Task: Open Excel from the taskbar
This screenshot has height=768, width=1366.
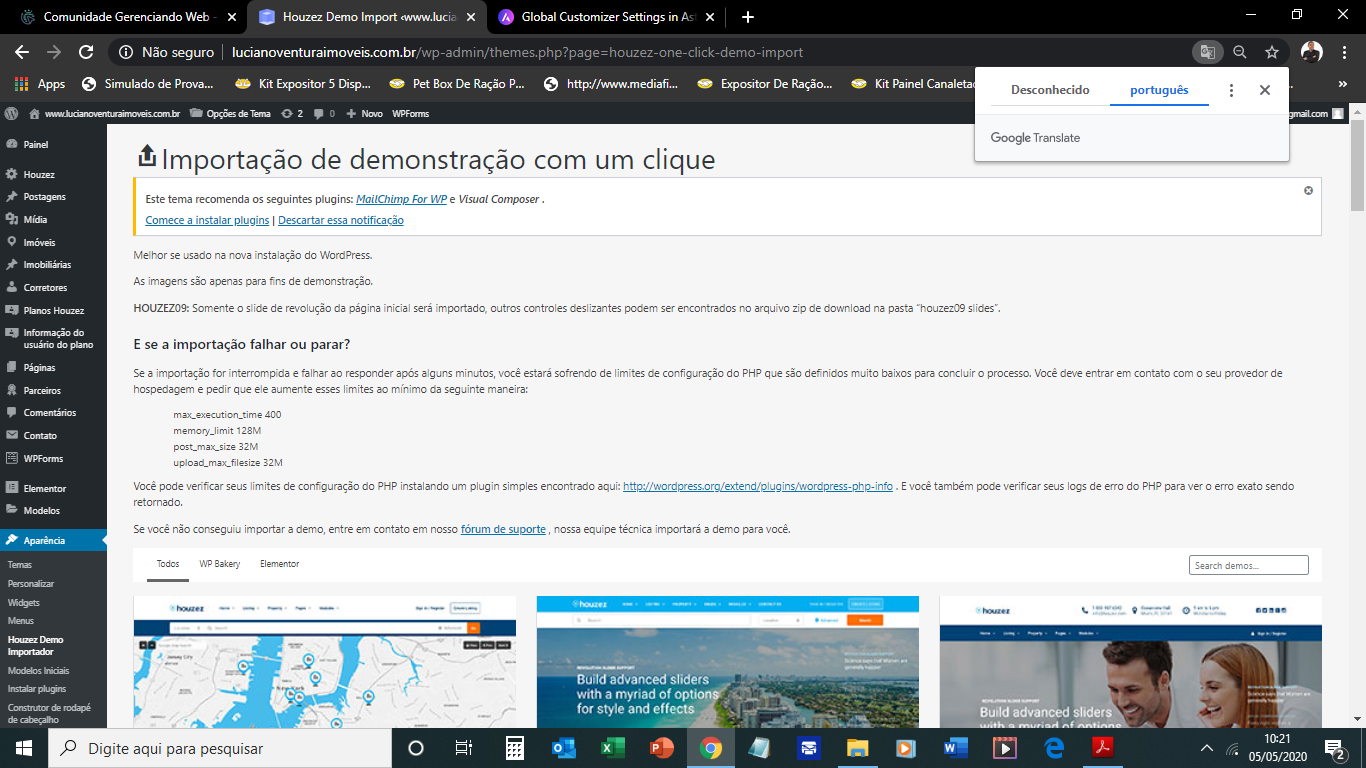Action: coord(613,748)
